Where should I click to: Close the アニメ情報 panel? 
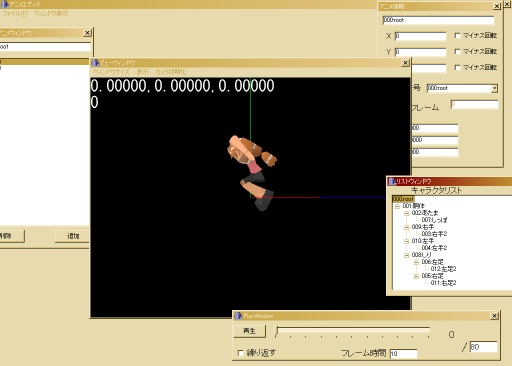(497, 6)
